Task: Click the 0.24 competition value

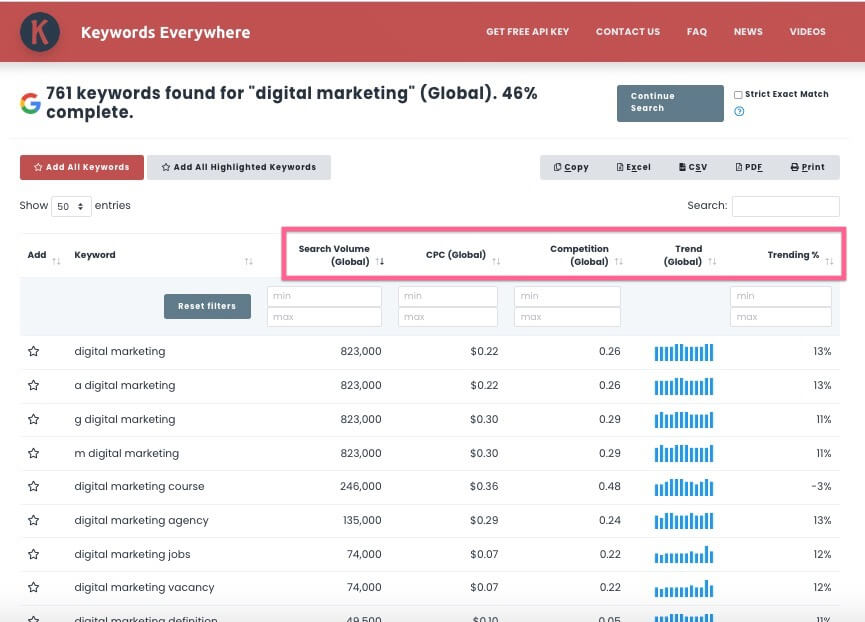Action: [x=610, y=521]
